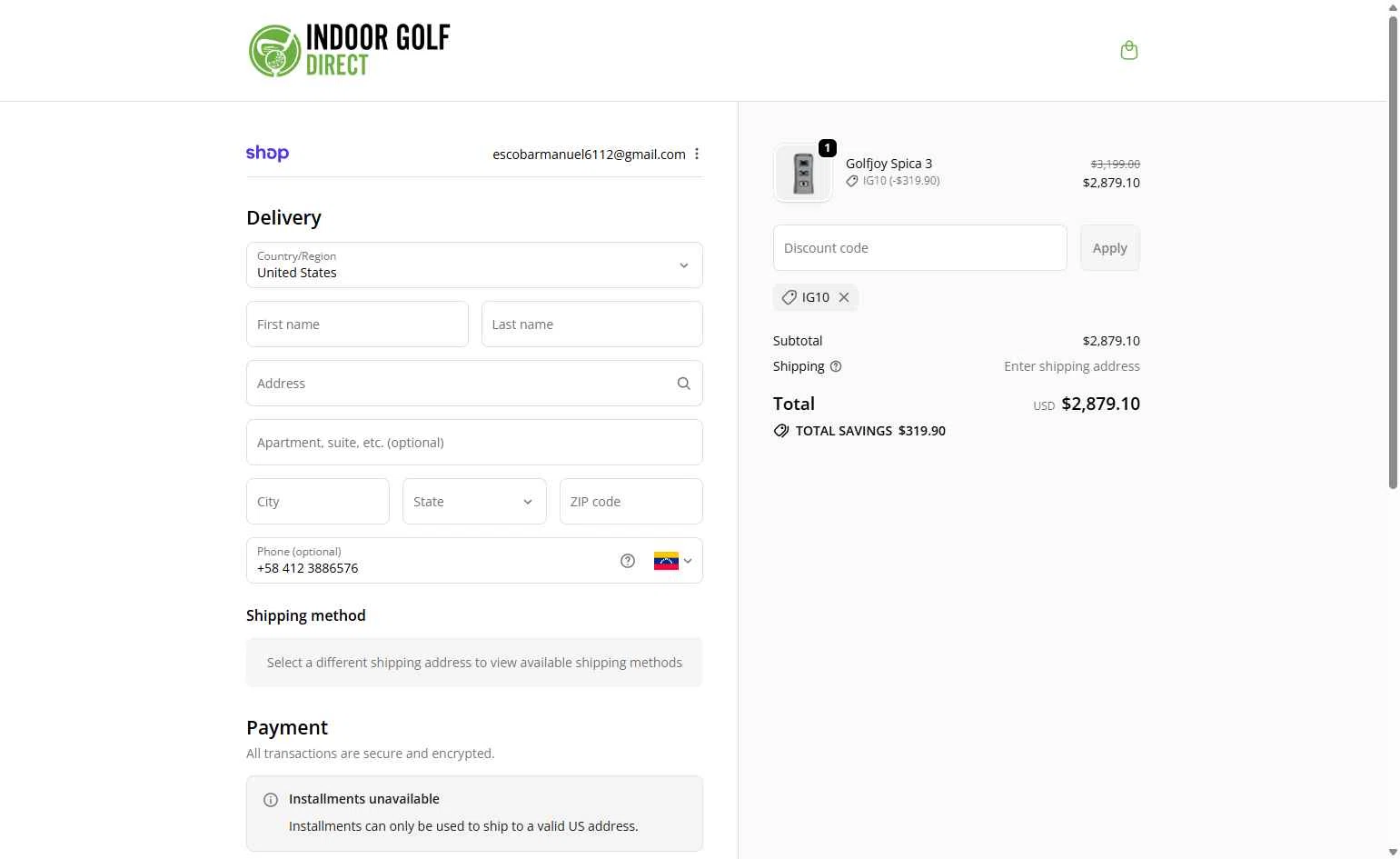Click the Shop pay logo

pos(267,153)
